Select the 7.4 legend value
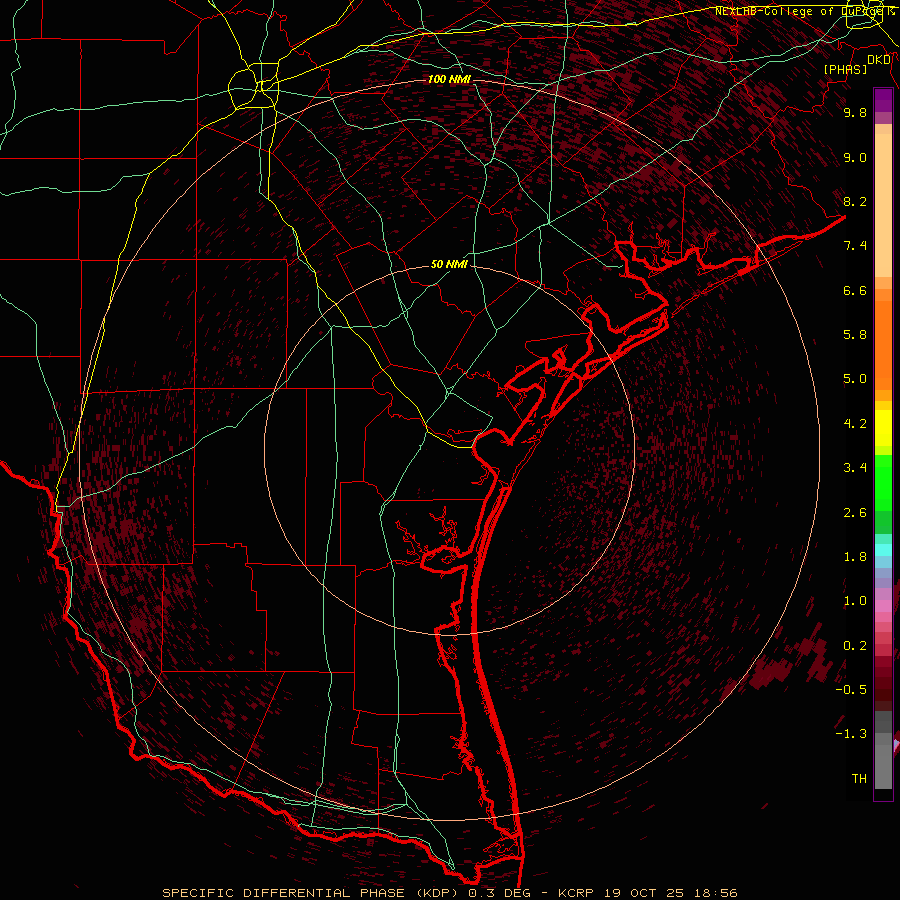This screenshot has height=900, width=900. point(855,246)
